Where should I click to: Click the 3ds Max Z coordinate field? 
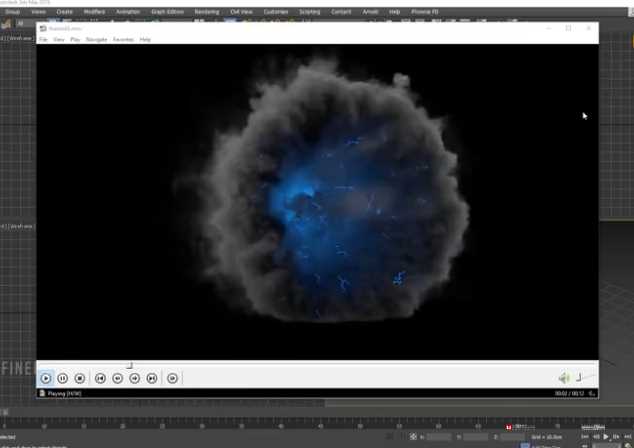pyautogui.click(x=512, y=437)
